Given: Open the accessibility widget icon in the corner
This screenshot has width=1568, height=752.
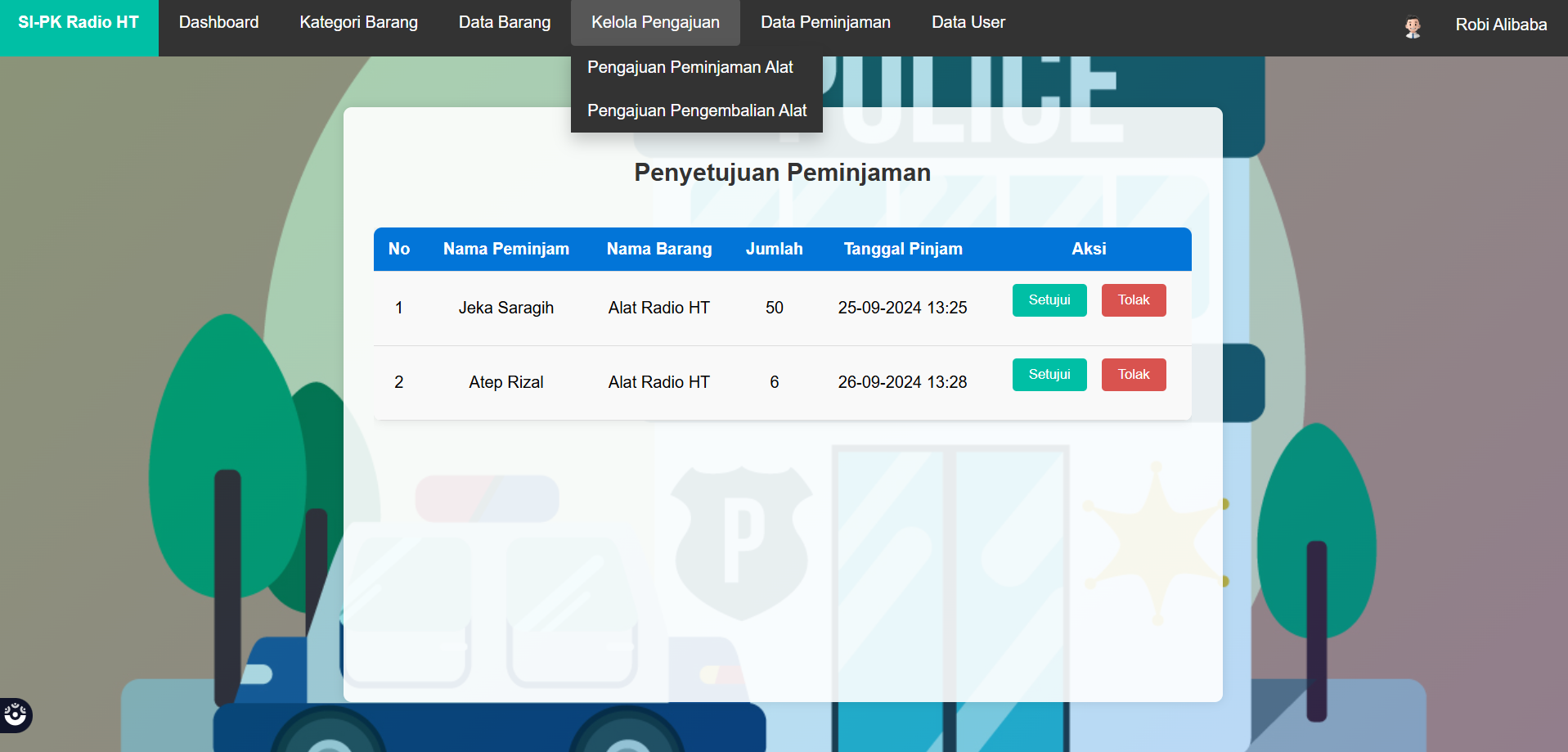Looking at the screenshot, I should pos(15,715).
